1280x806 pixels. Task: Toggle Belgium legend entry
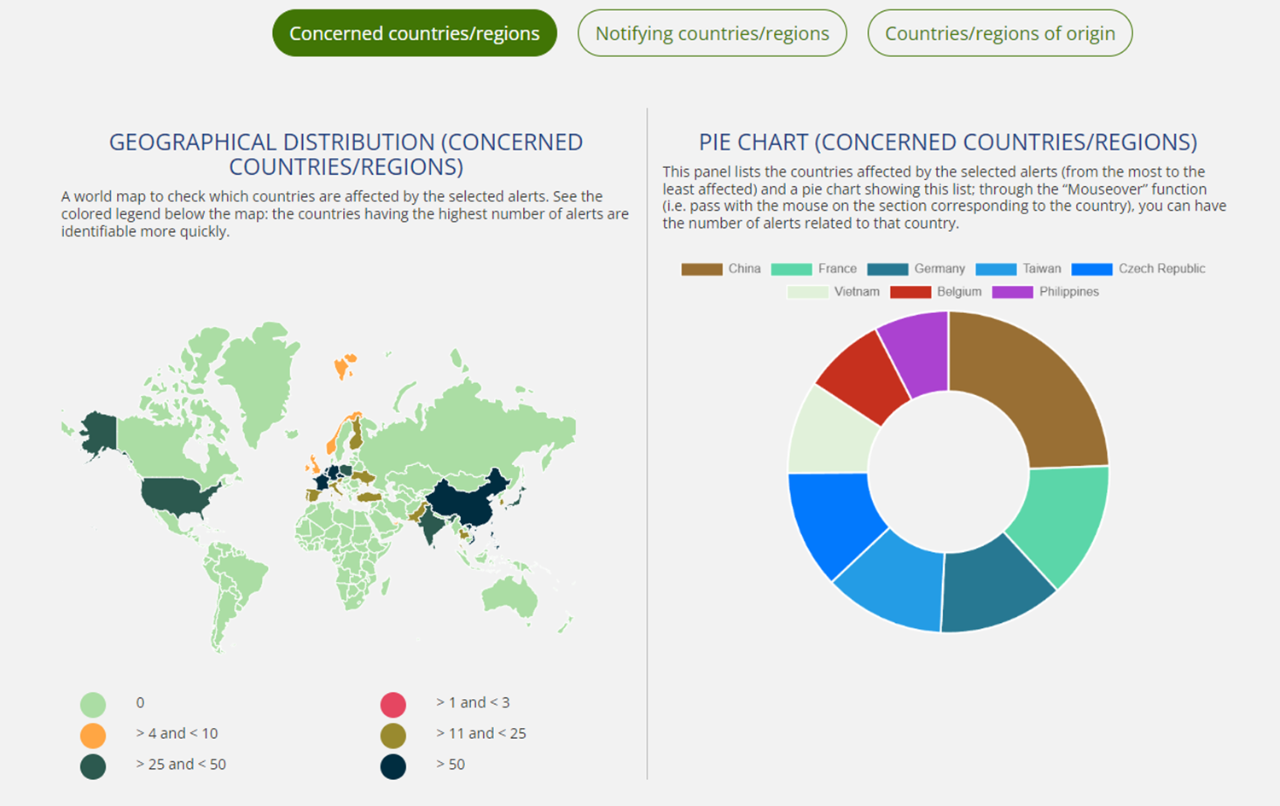936,292
